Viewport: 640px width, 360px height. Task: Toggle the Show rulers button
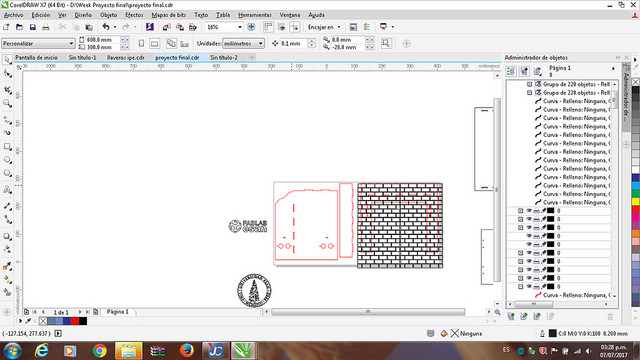268,27
